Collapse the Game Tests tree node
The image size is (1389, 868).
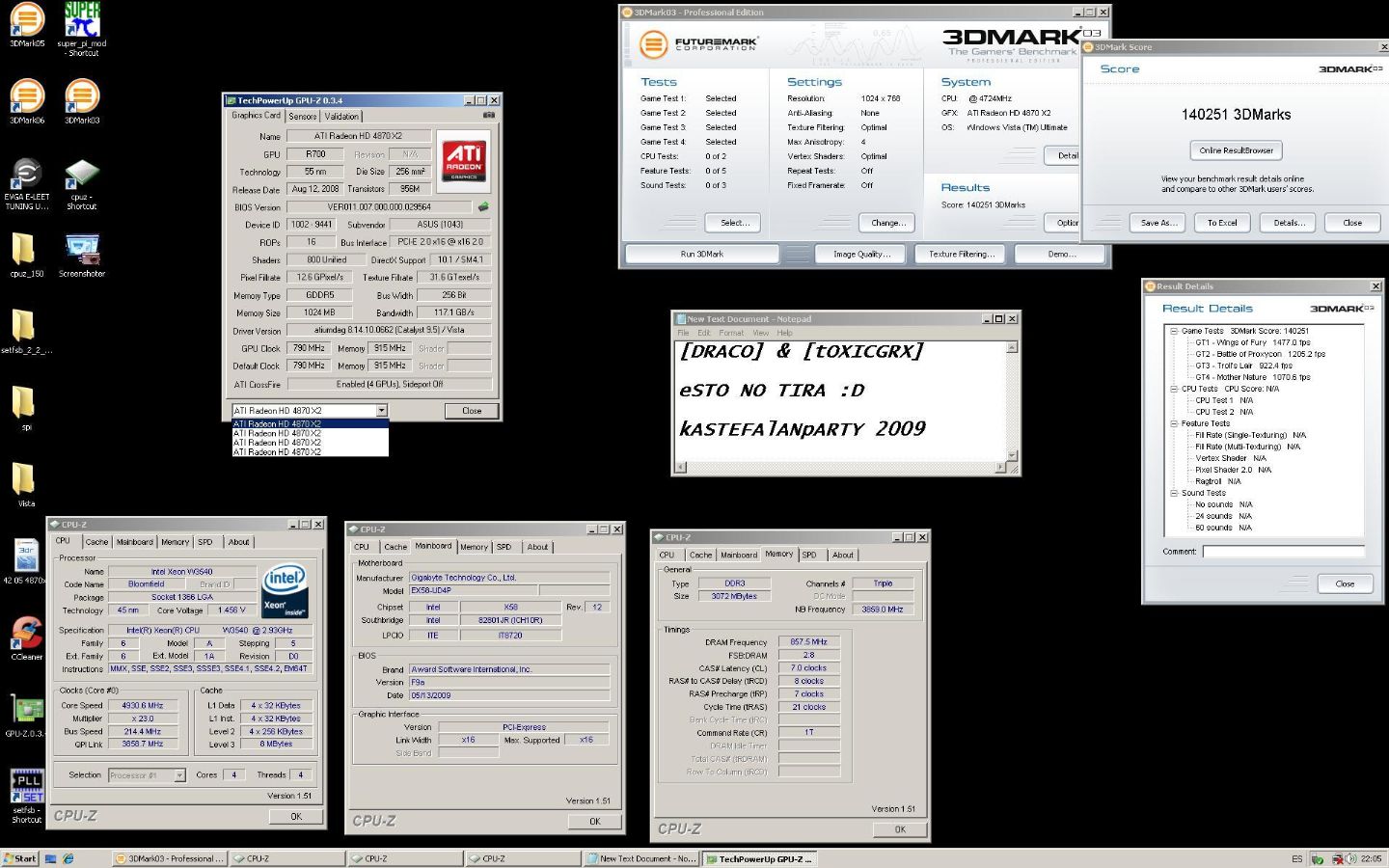point(1174,331)
